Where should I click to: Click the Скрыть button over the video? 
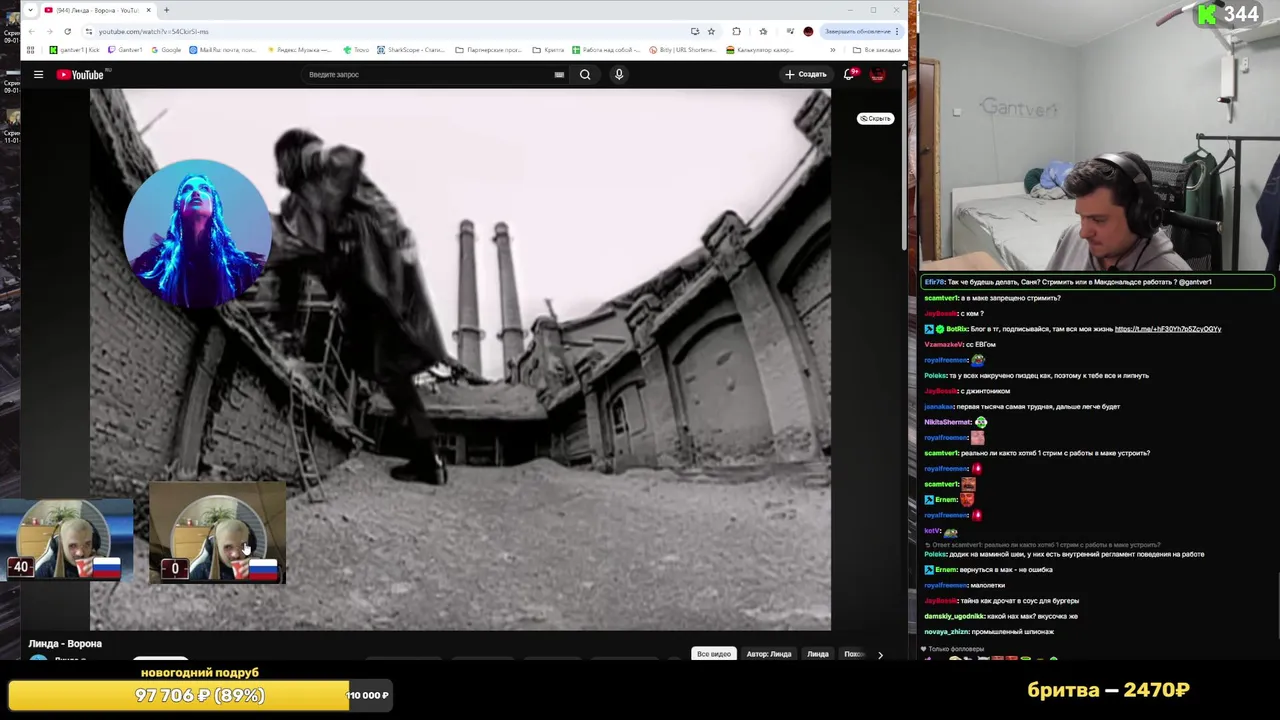875,118
